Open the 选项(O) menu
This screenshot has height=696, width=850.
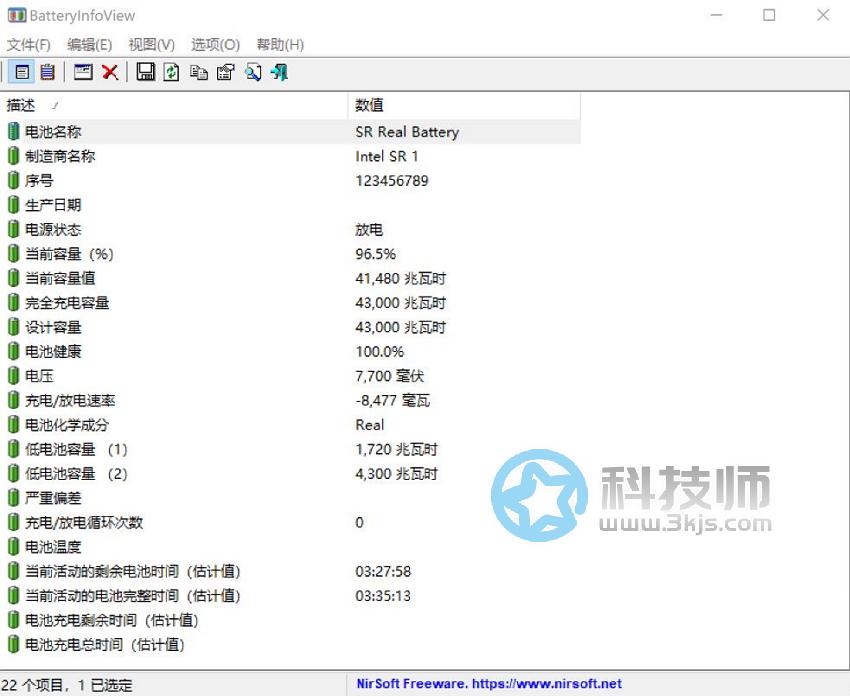[215, 44]
